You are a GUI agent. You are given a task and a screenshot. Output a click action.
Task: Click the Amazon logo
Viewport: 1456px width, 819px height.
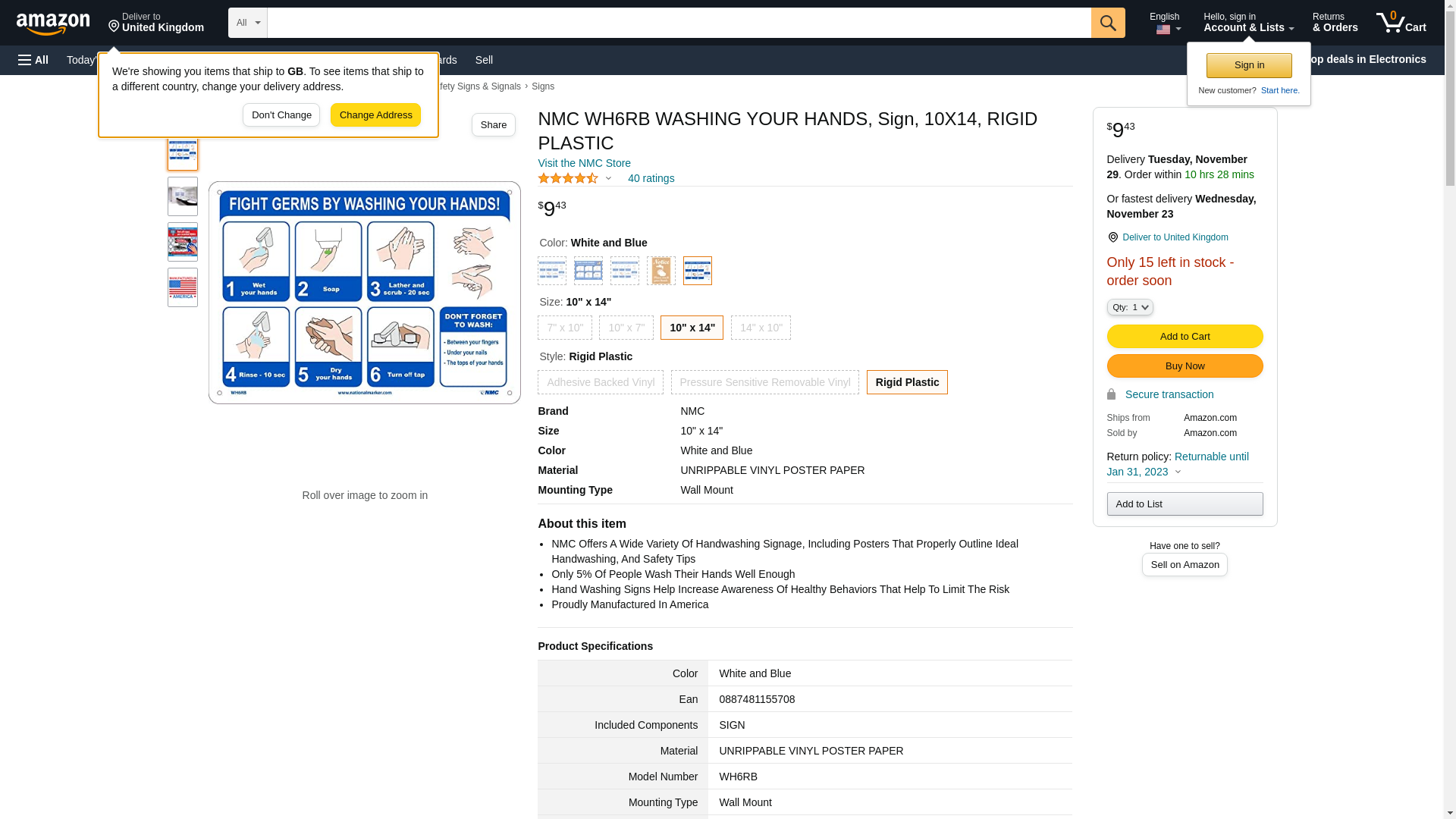(x=53, y=24)
